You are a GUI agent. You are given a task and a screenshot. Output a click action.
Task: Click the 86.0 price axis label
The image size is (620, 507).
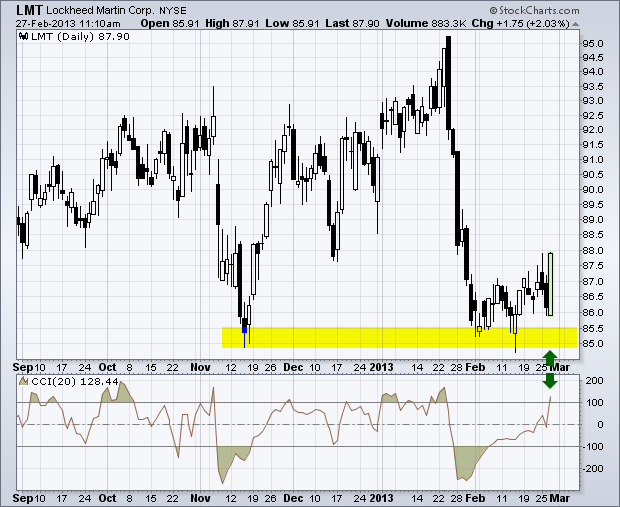pyautogui.click(x=593, y=312)
